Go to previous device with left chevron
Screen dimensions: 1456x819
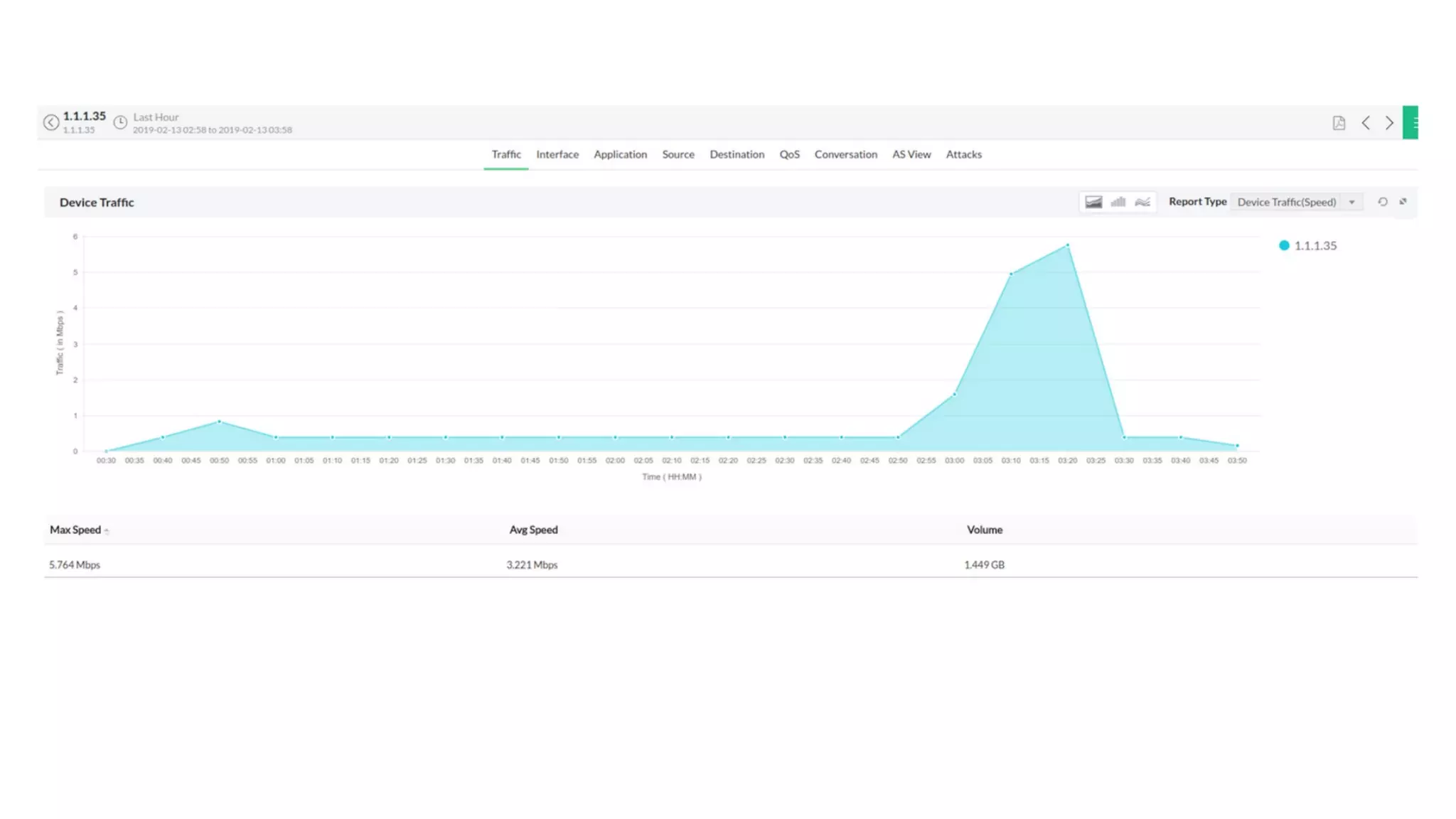click(x=1366, y=123)
